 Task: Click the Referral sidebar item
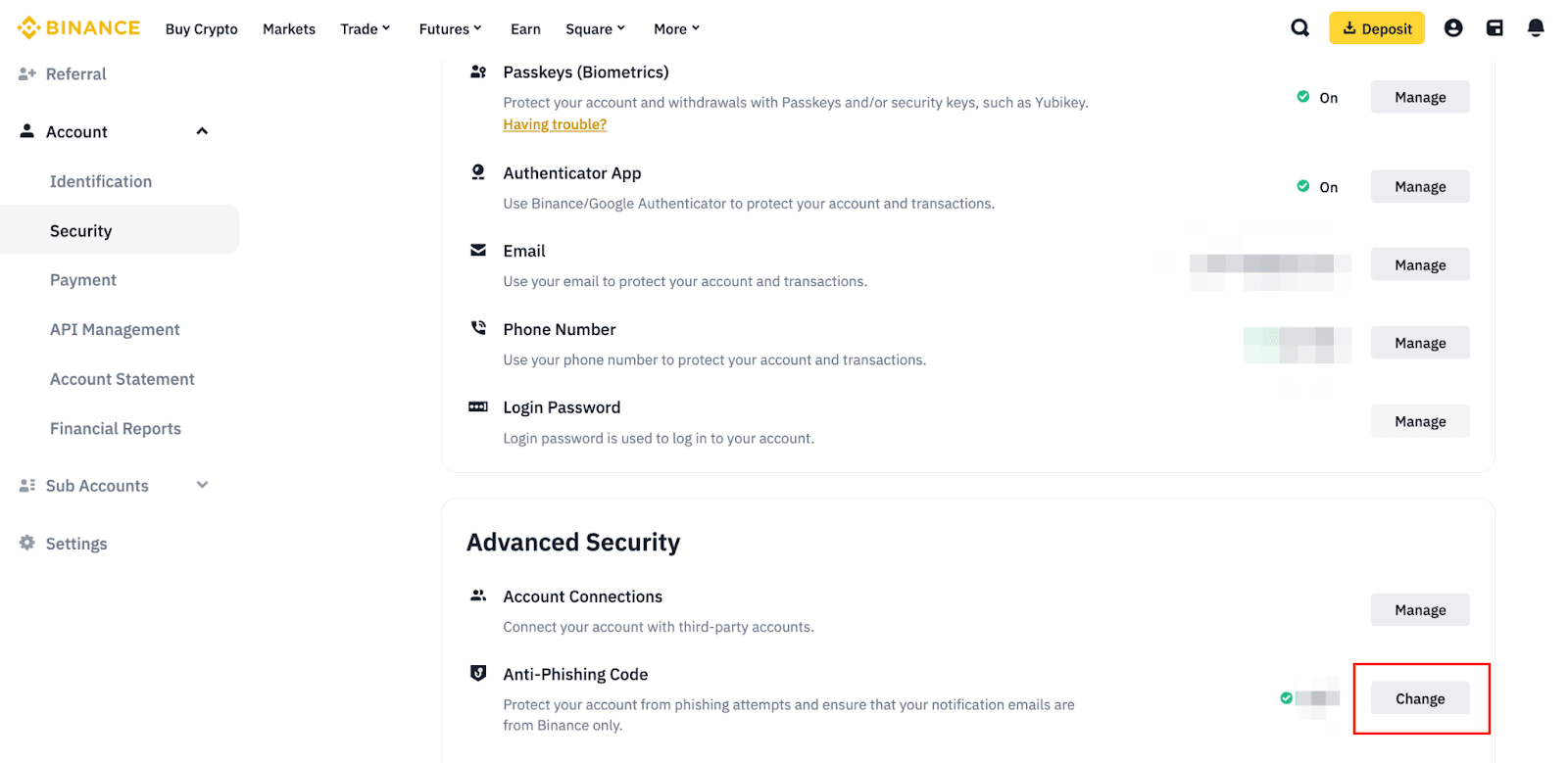(x=75, y=74)
